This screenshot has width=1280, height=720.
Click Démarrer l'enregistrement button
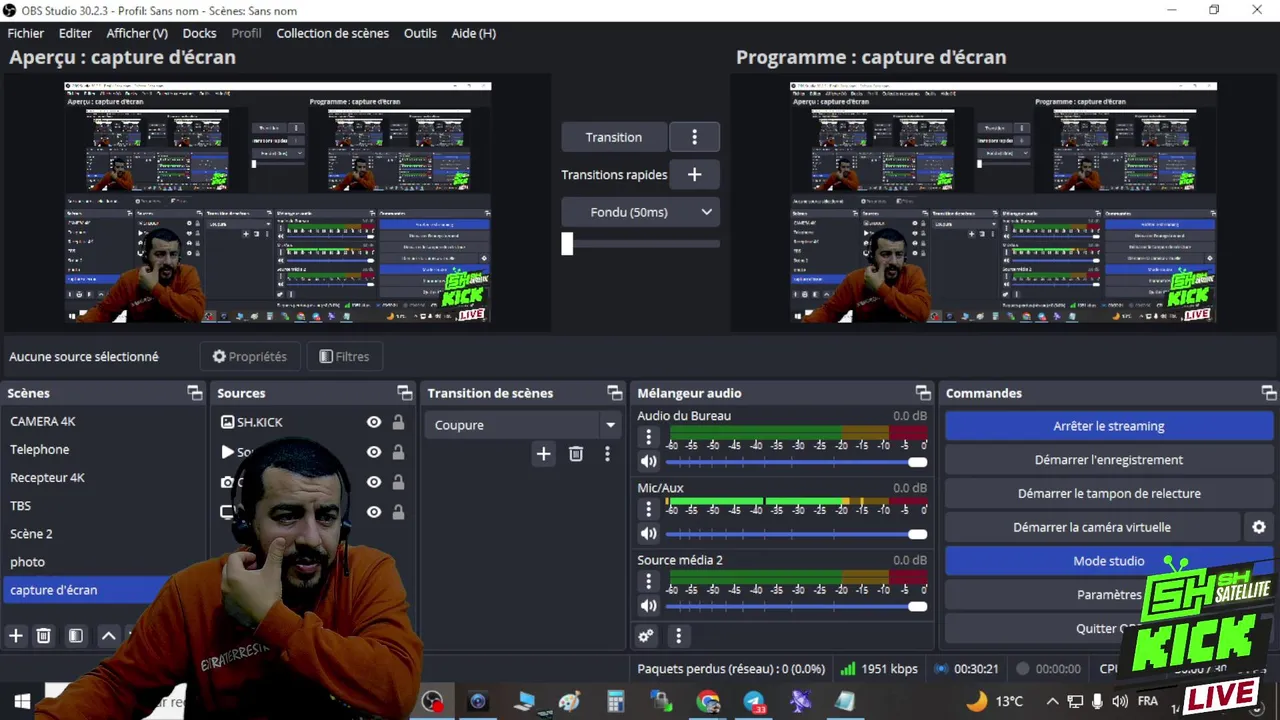click(1108, 460)
